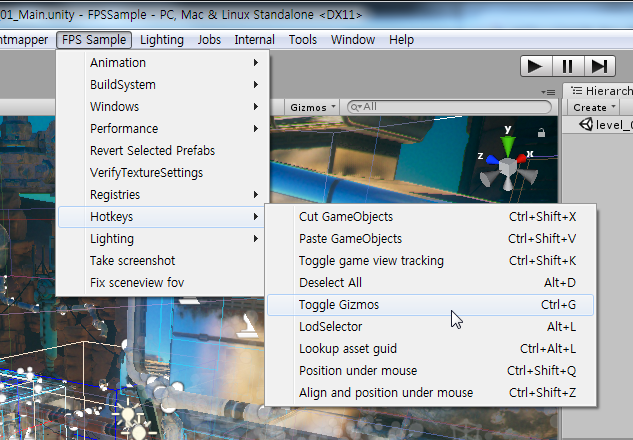Choose Toggle Gizmos
This screenshot has height=440, width=633.
[430, 305]
